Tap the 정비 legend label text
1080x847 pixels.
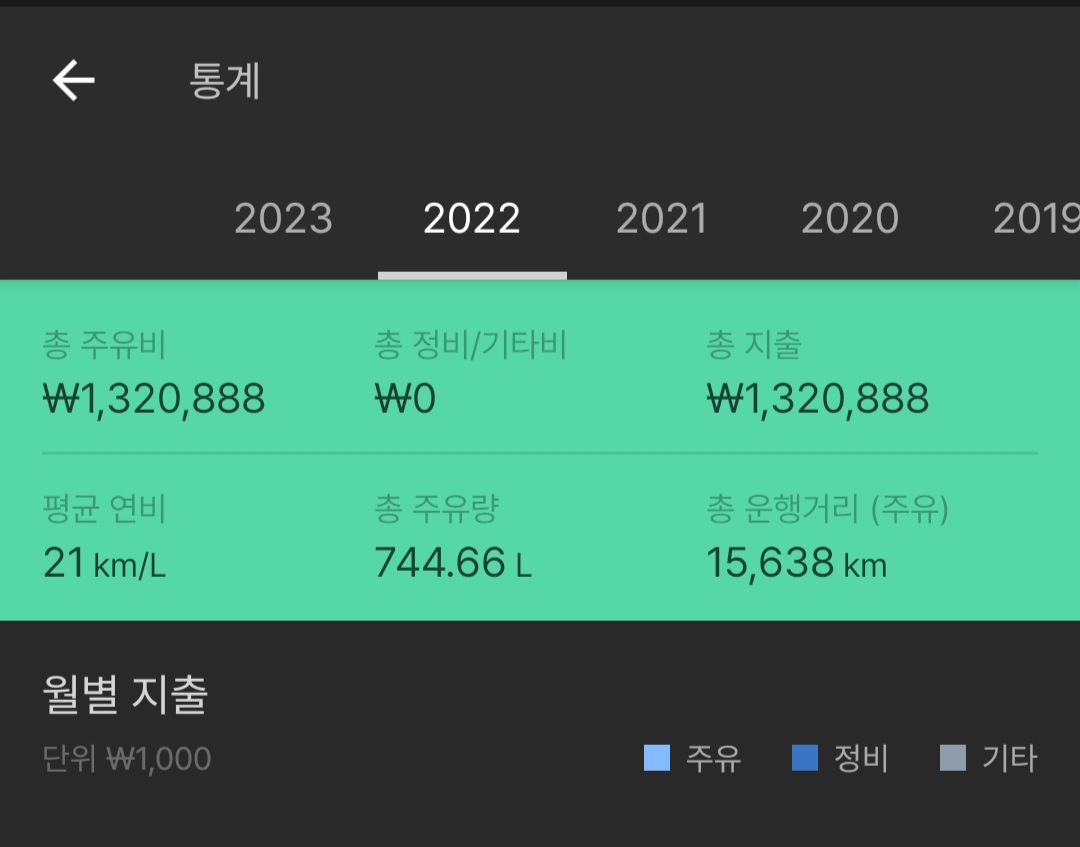(861, 759)
